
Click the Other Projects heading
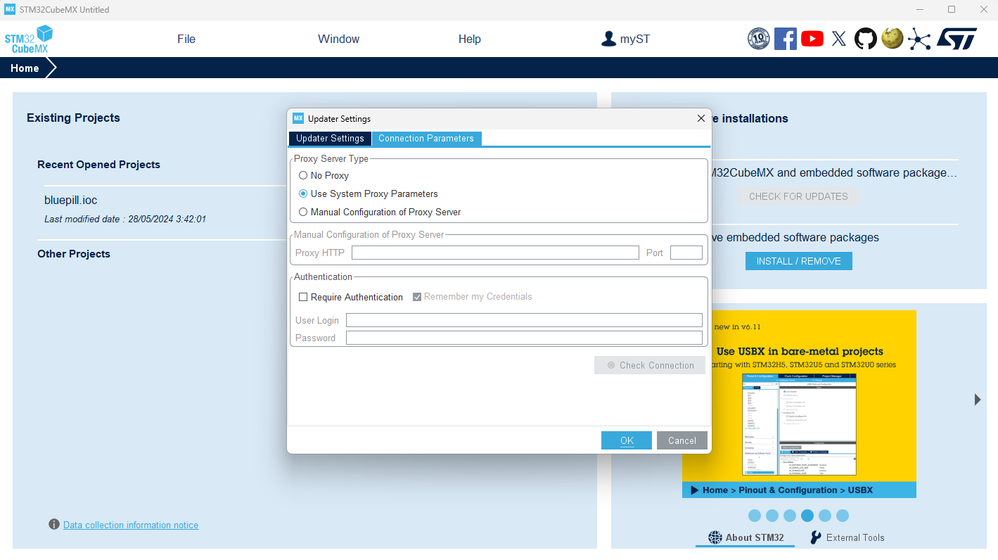74,254
